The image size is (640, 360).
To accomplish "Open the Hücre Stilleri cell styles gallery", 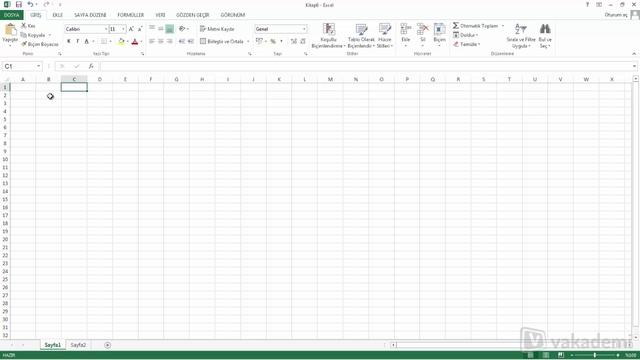I will tap(384, 36).
